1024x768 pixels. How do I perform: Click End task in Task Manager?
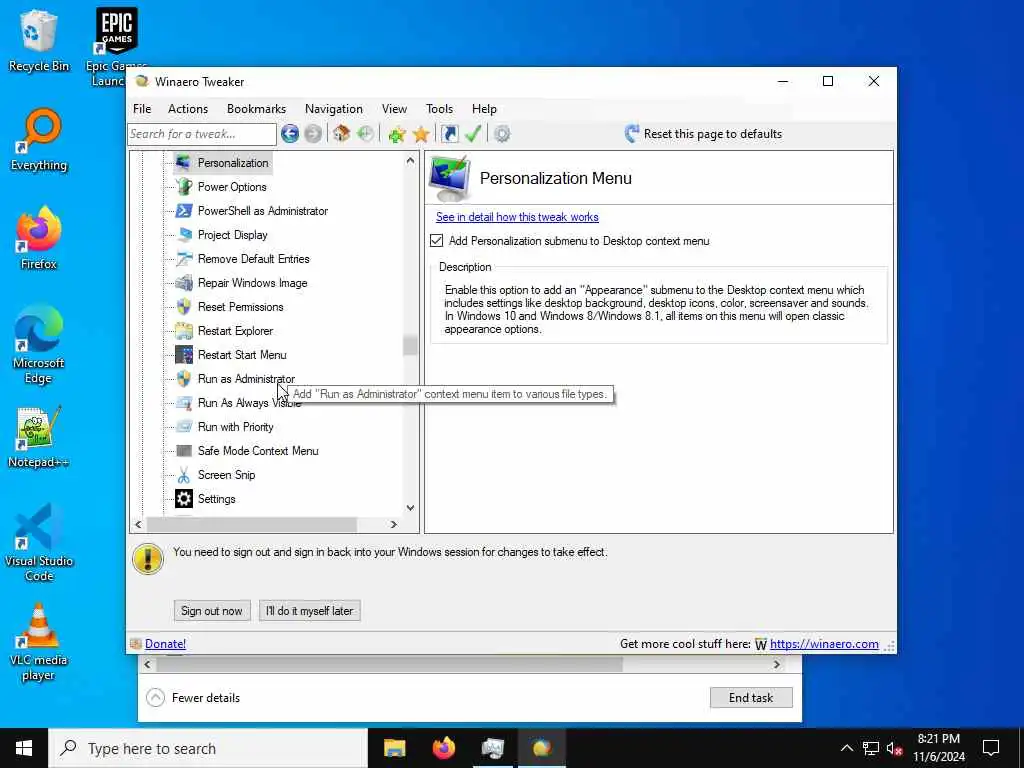coord(751,697)
